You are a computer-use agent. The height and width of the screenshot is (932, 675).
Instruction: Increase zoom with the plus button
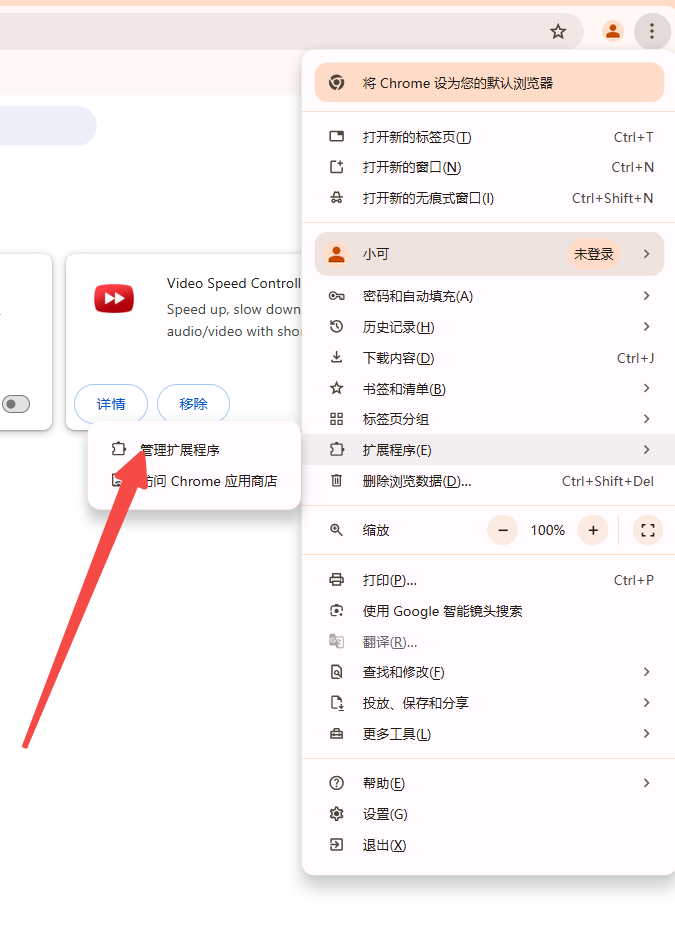coord(593,530)
